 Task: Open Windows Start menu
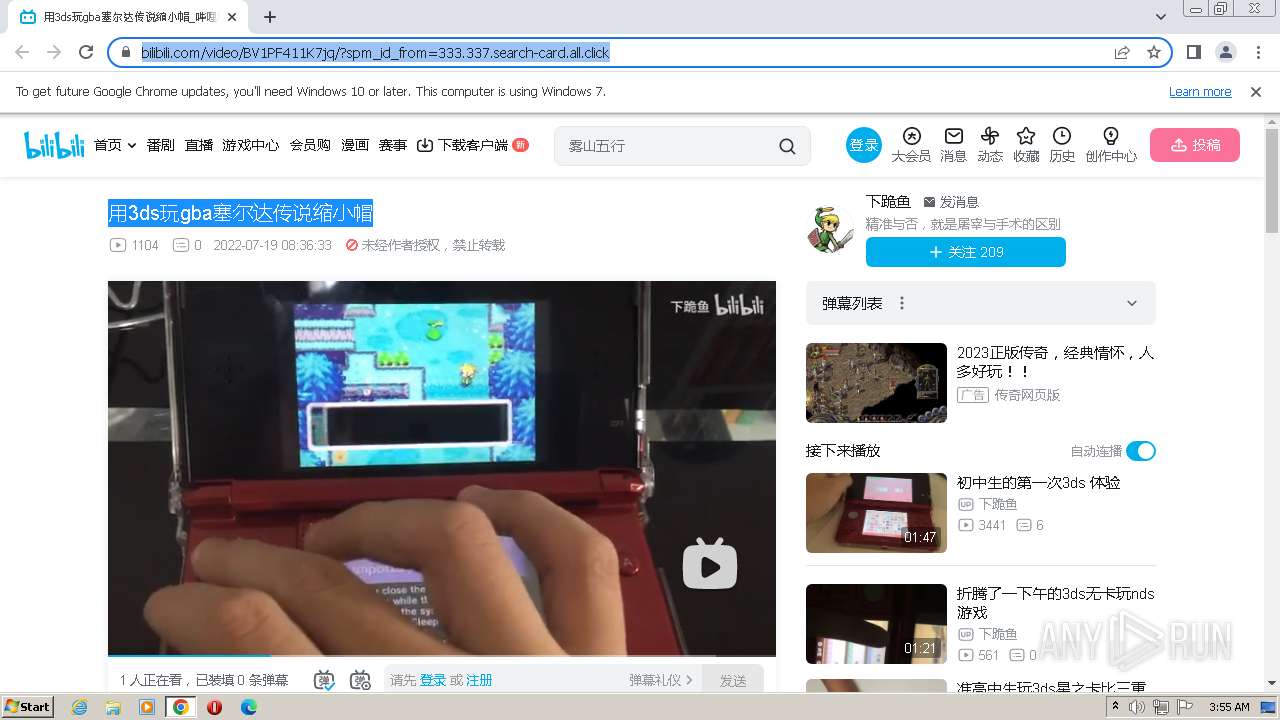tap(28, 706)
